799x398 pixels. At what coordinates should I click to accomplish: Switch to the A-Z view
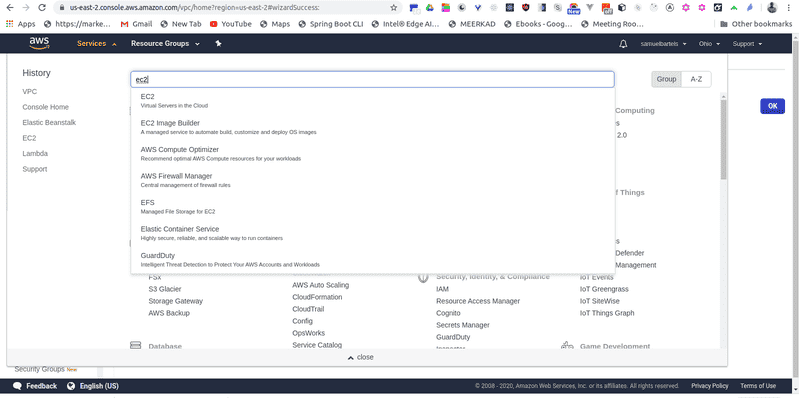696,79
